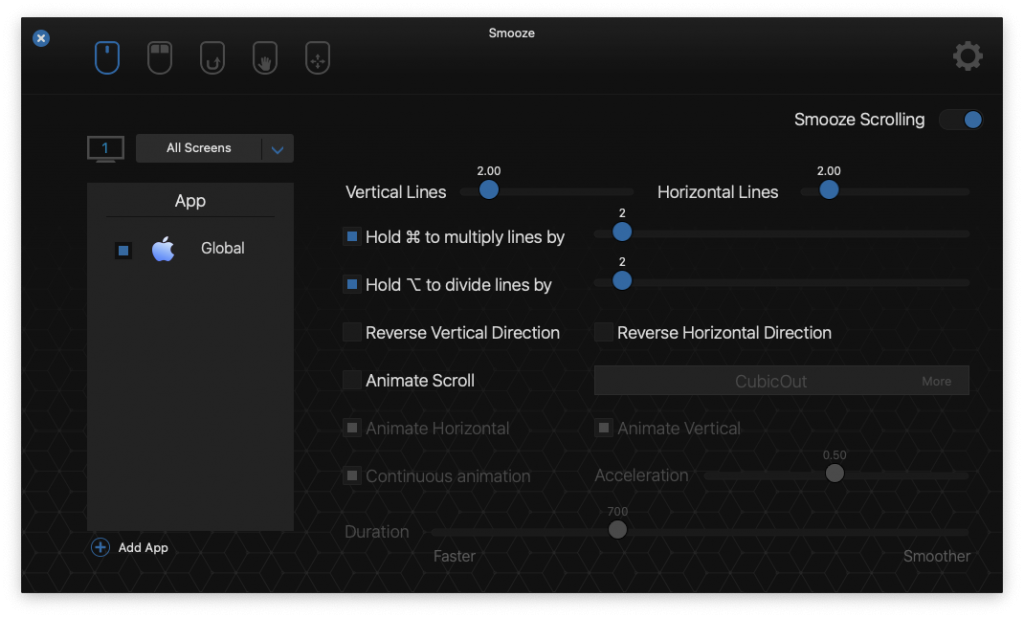The image size is (1024, 618).
Task: Uncheck the Global app checkbox
Action: [123, 250]
